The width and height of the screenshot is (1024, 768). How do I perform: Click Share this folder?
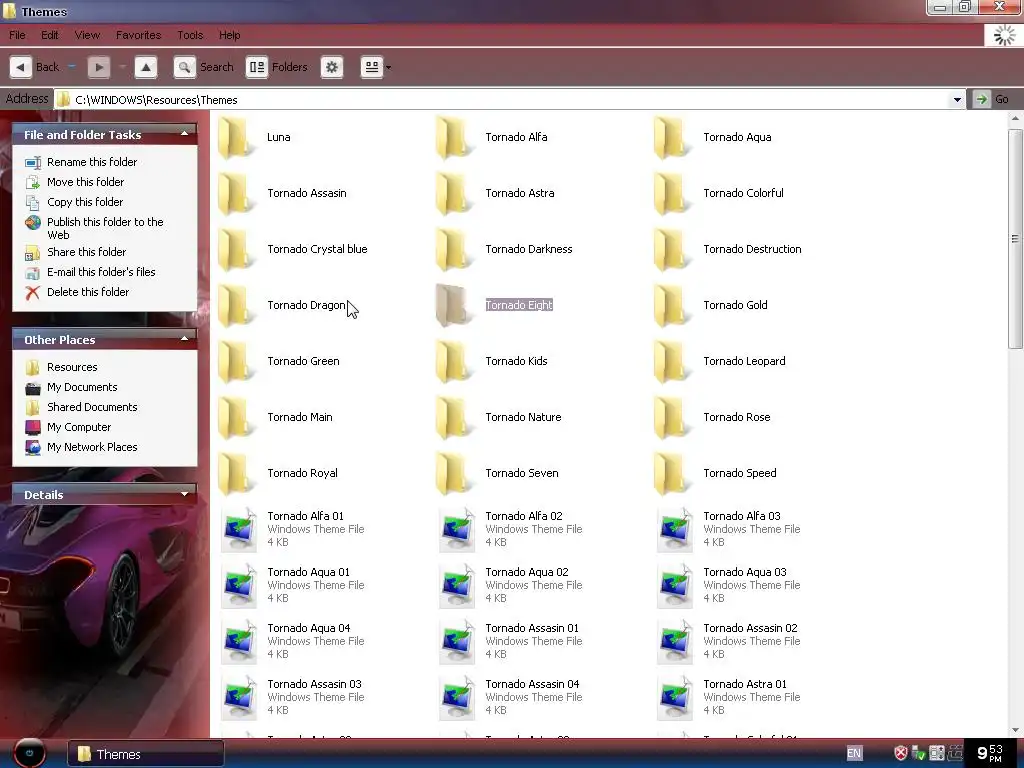[x=87, y=252]
